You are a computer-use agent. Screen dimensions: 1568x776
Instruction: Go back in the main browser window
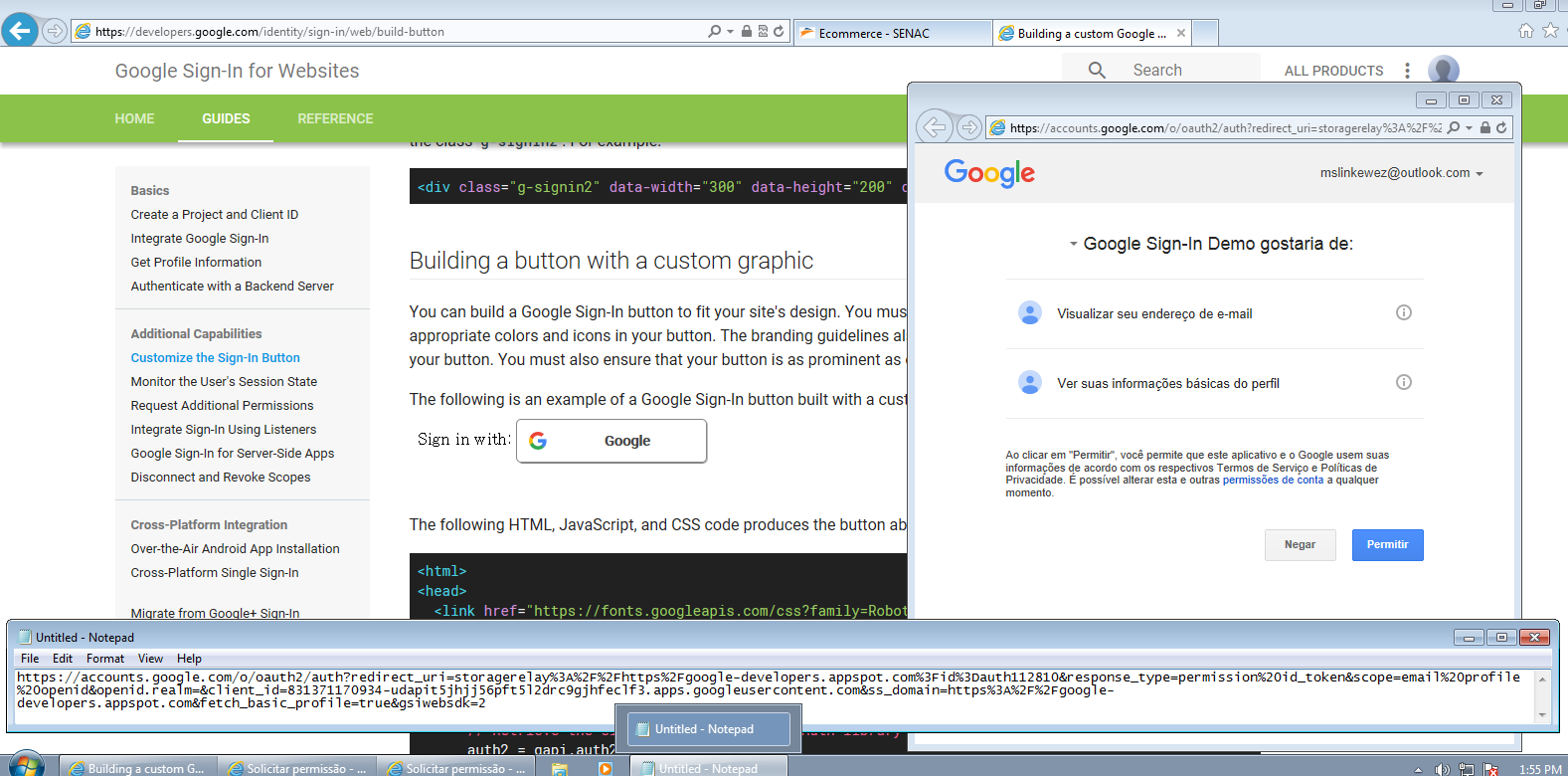20,31
